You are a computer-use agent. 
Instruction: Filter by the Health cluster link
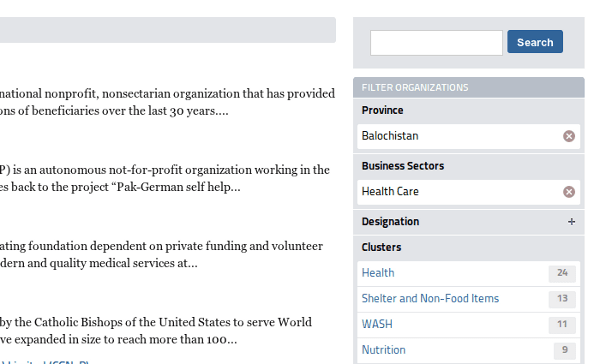coord(378,273)
